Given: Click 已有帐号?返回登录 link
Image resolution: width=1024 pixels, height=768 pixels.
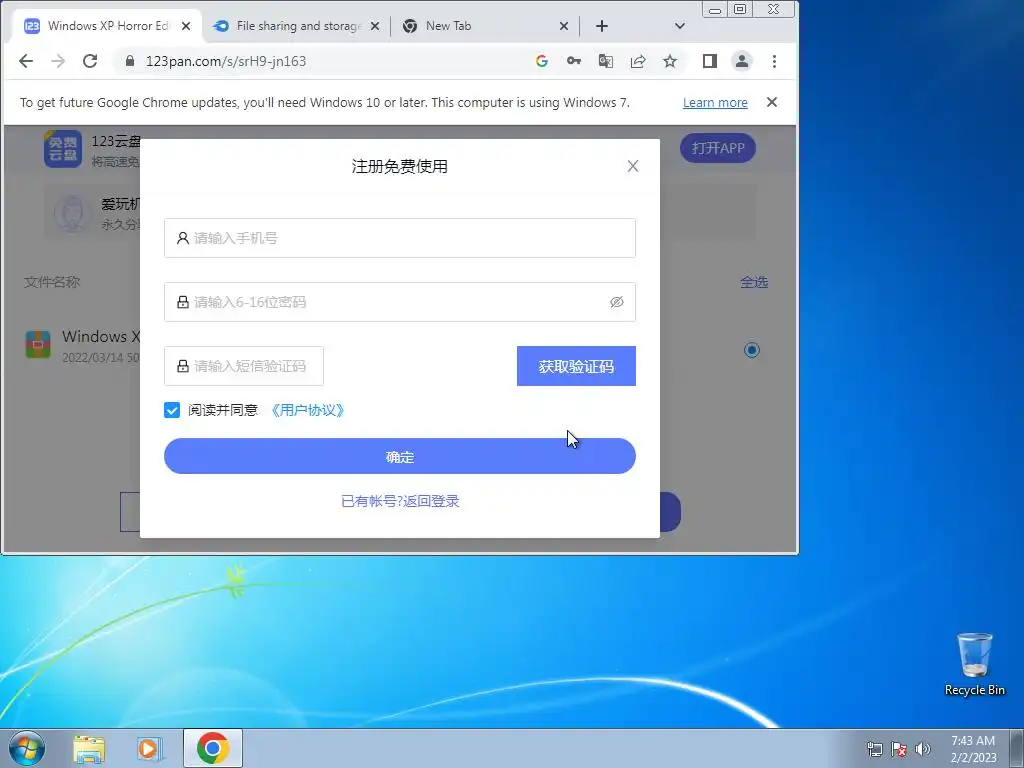Looking at the screenshot, I should [400, 501].
